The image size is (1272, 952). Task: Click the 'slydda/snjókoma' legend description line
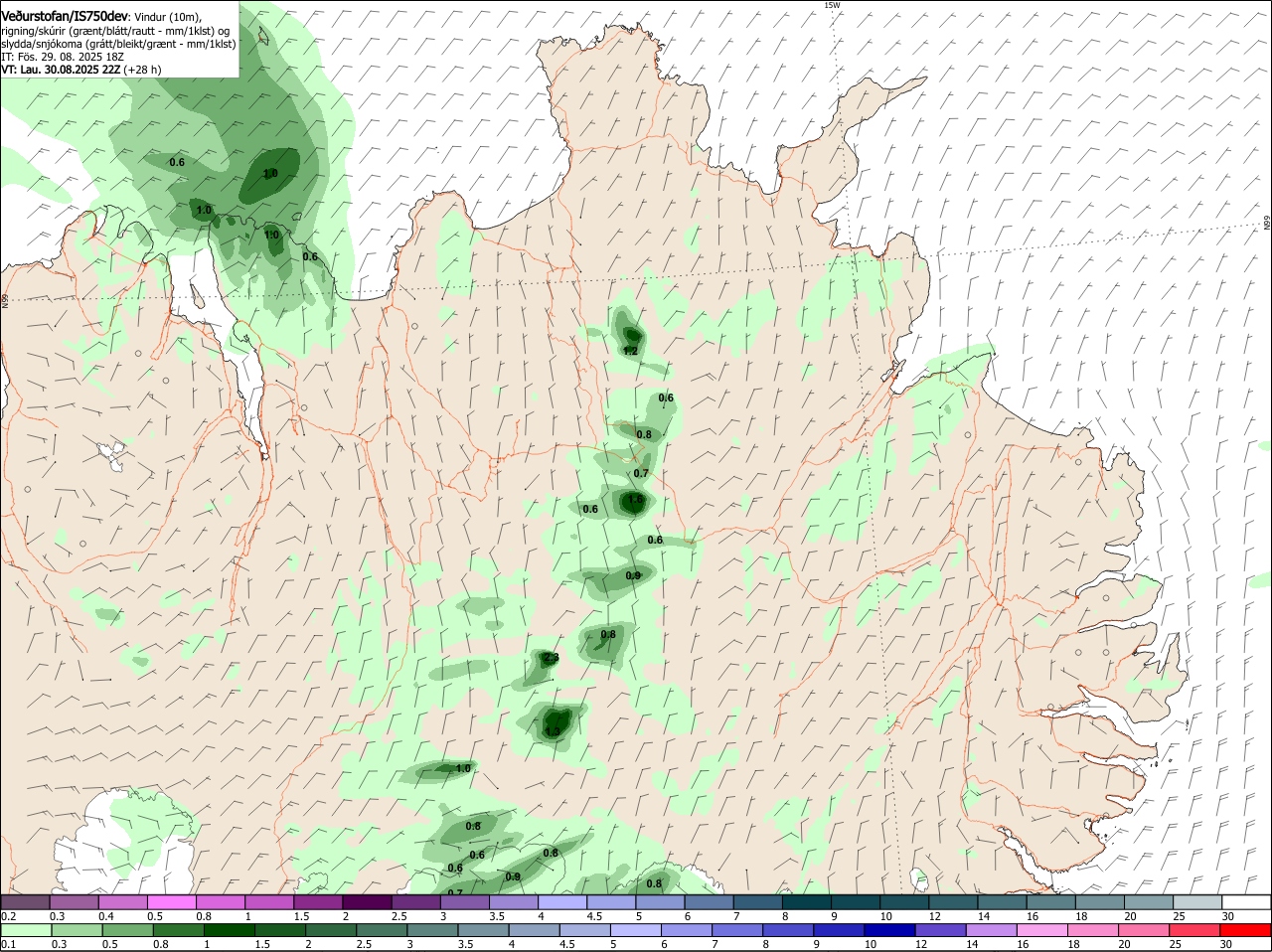[x=118, y=44]
